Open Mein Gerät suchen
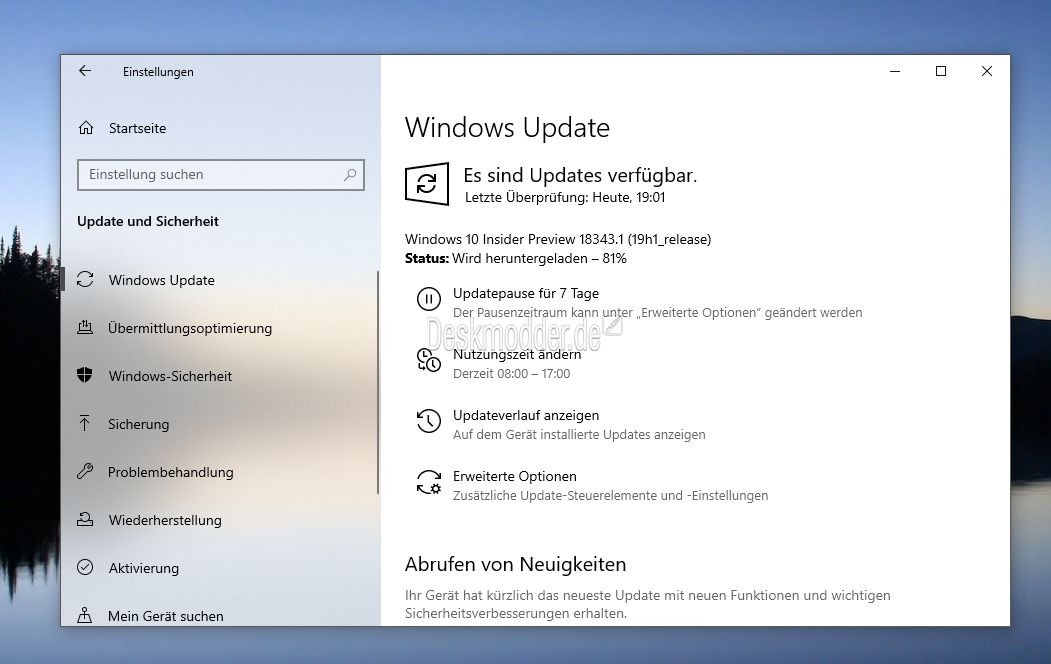 pyautogui.click(x=166, y=616)
